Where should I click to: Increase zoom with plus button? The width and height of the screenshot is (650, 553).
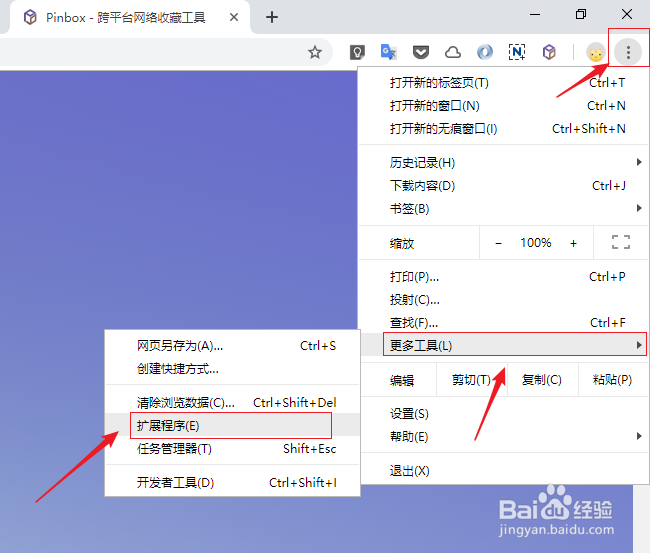pos(573,243)
